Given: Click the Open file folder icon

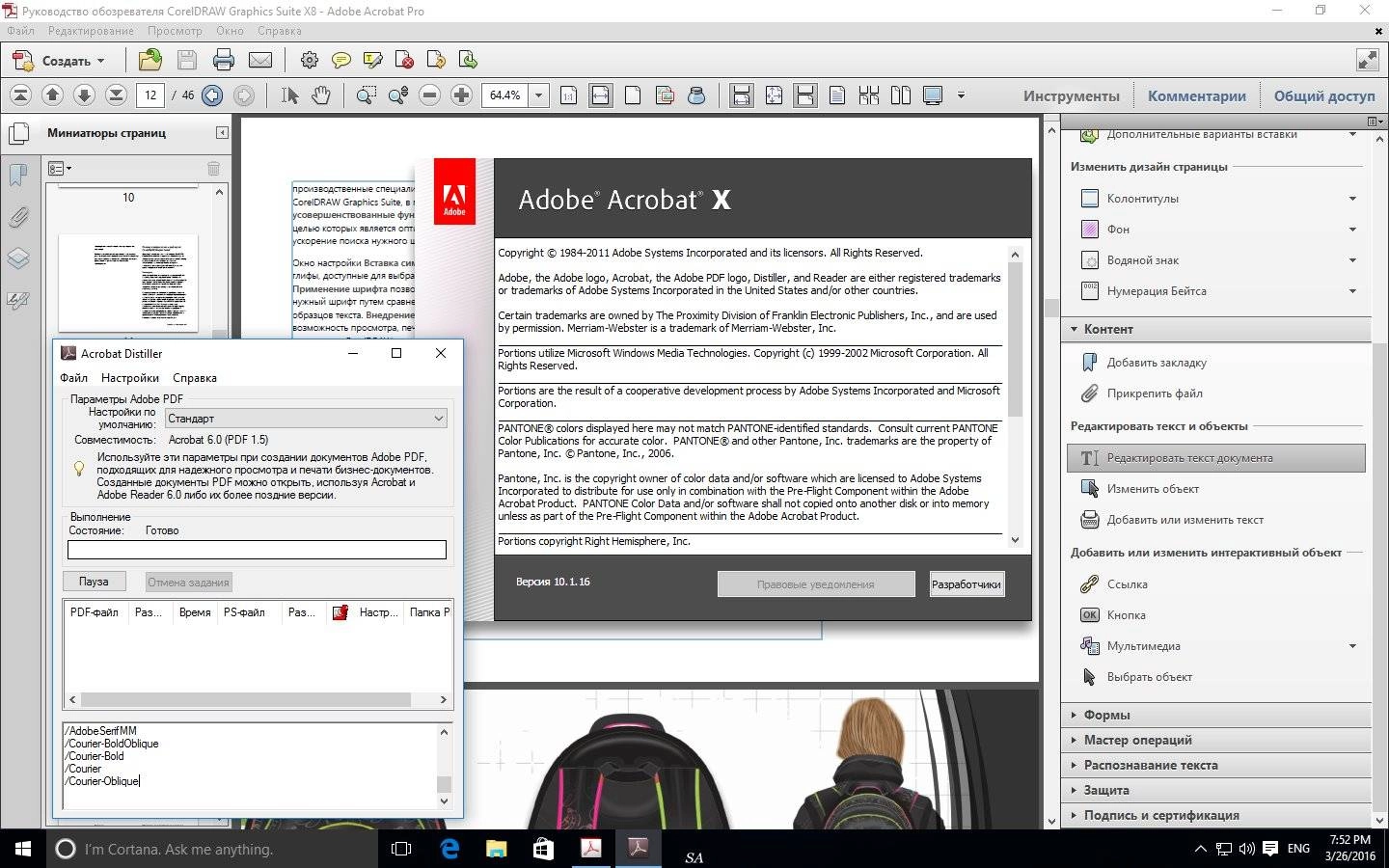Looking at the screenshot, I should (x=150, y=60).
